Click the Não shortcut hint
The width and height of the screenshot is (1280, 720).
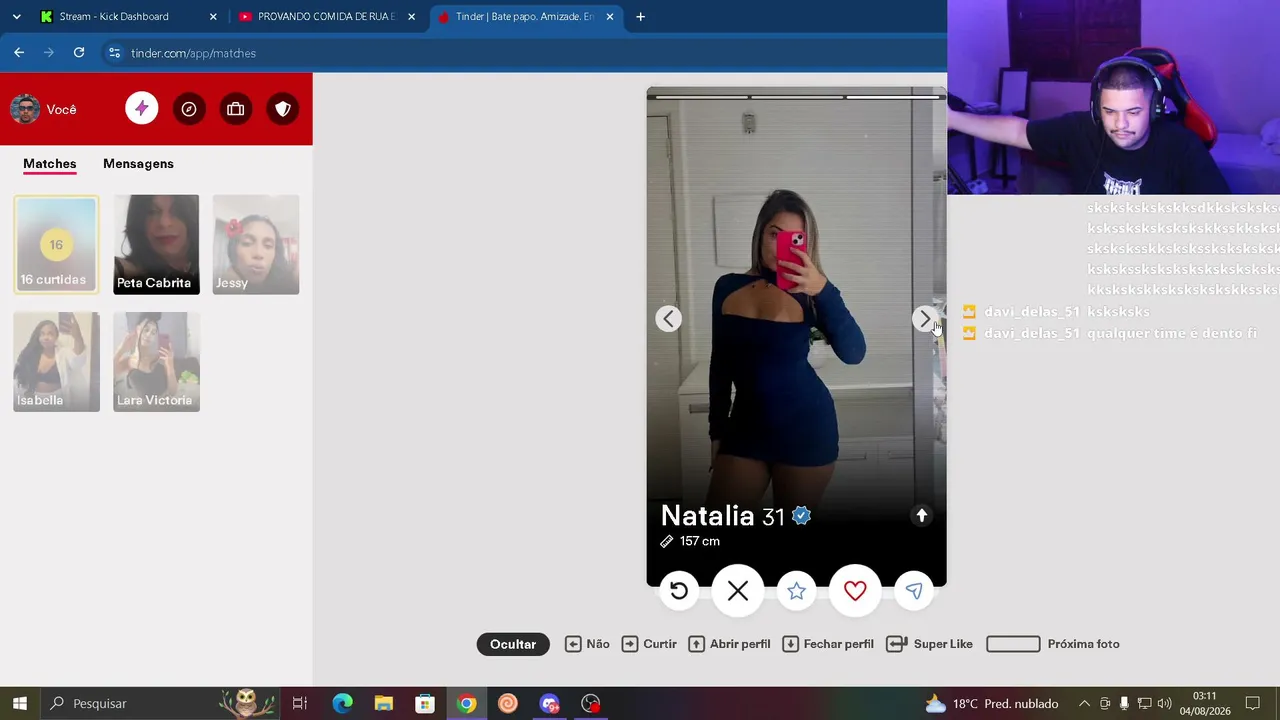tap(587, 644)
